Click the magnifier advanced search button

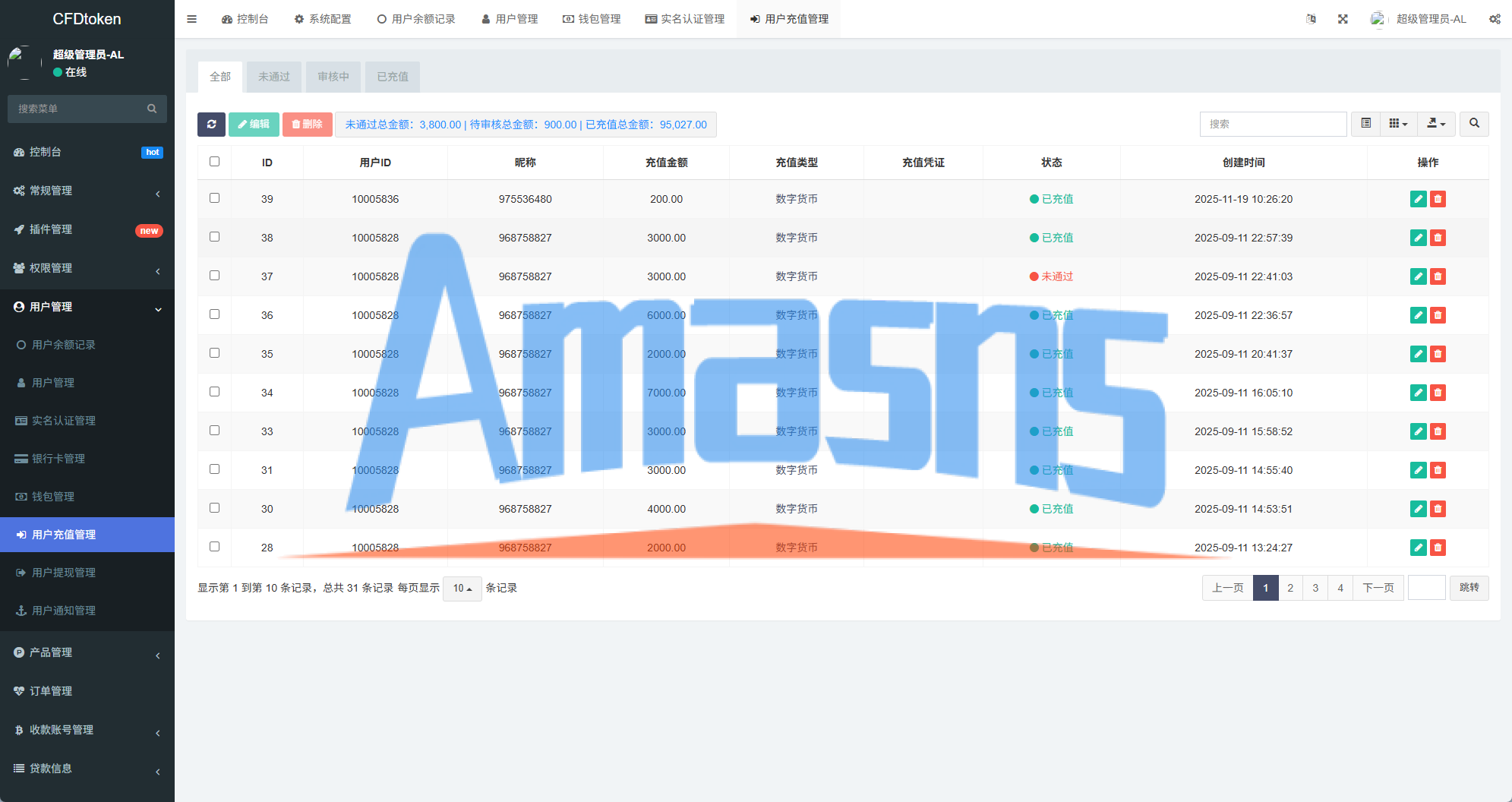point(1474,124)
